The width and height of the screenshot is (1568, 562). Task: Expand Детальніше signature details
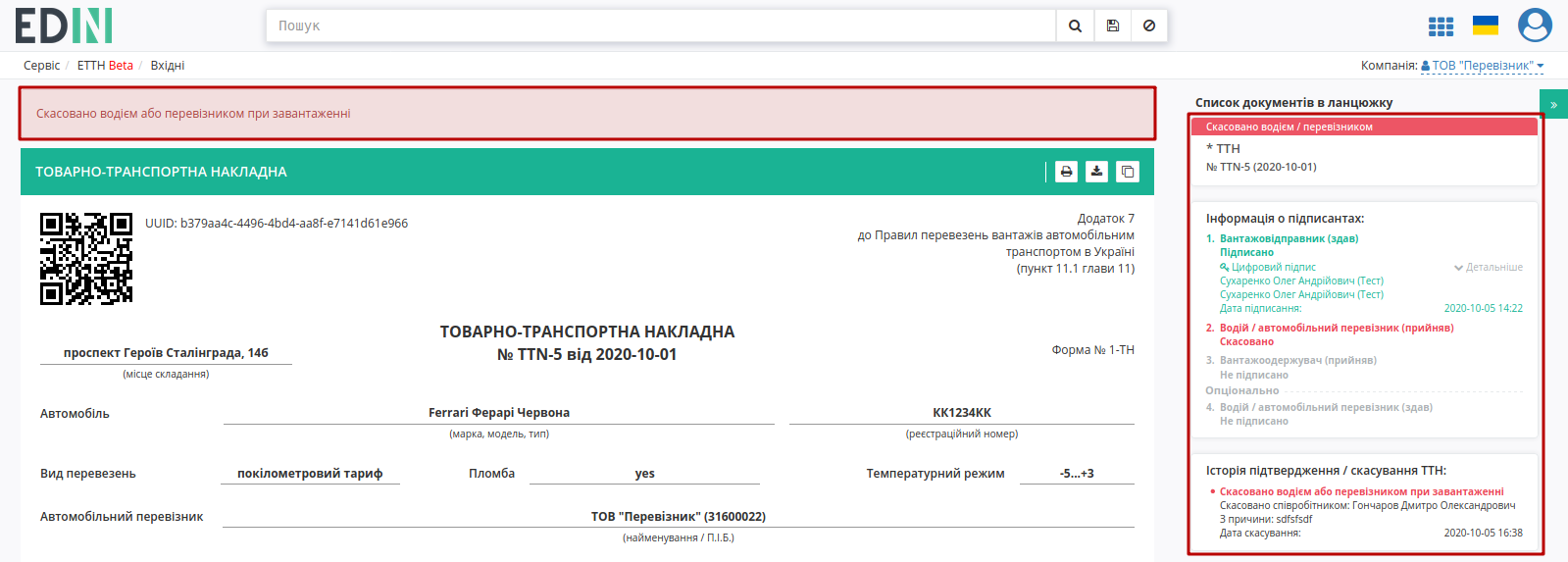1488,267
